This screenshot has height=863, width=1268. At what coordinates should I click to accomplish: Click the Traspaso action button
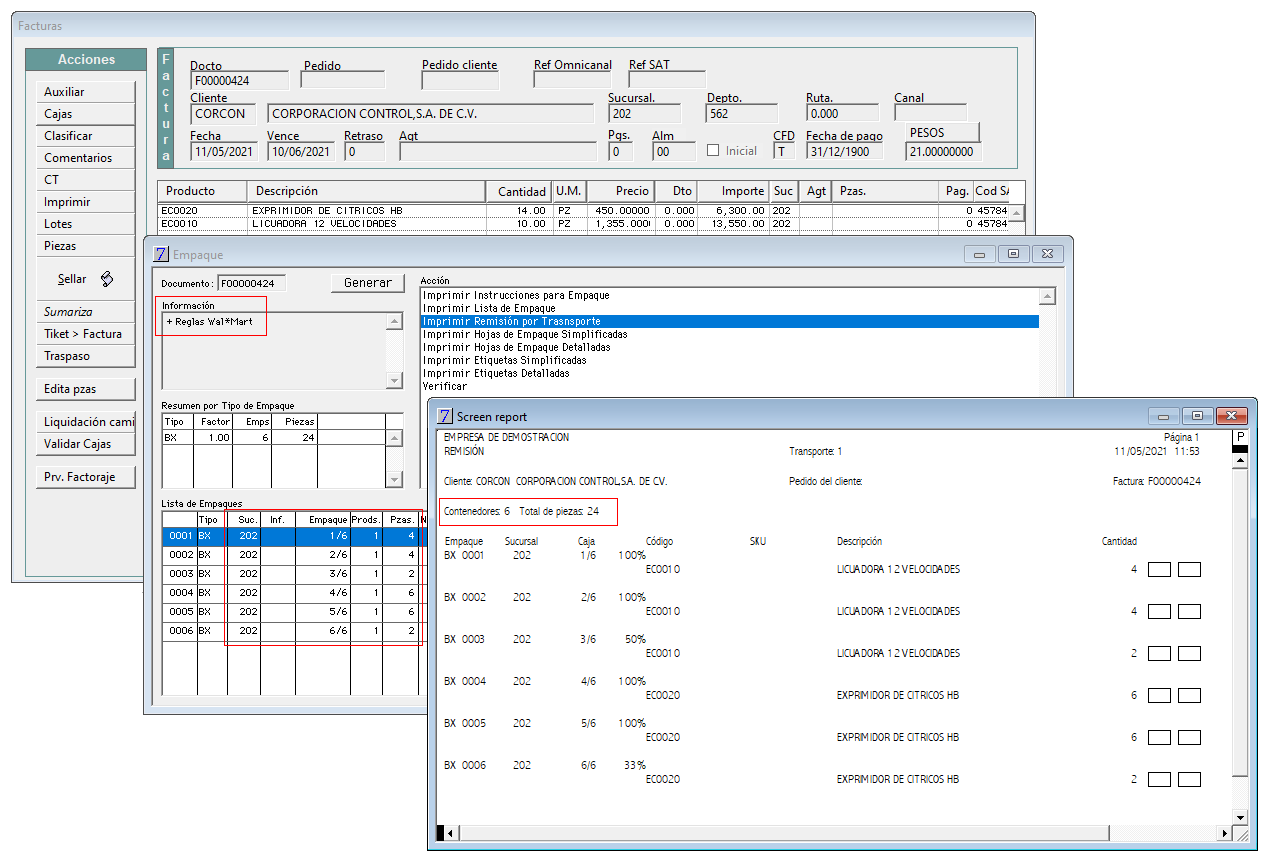coord(85,356)
